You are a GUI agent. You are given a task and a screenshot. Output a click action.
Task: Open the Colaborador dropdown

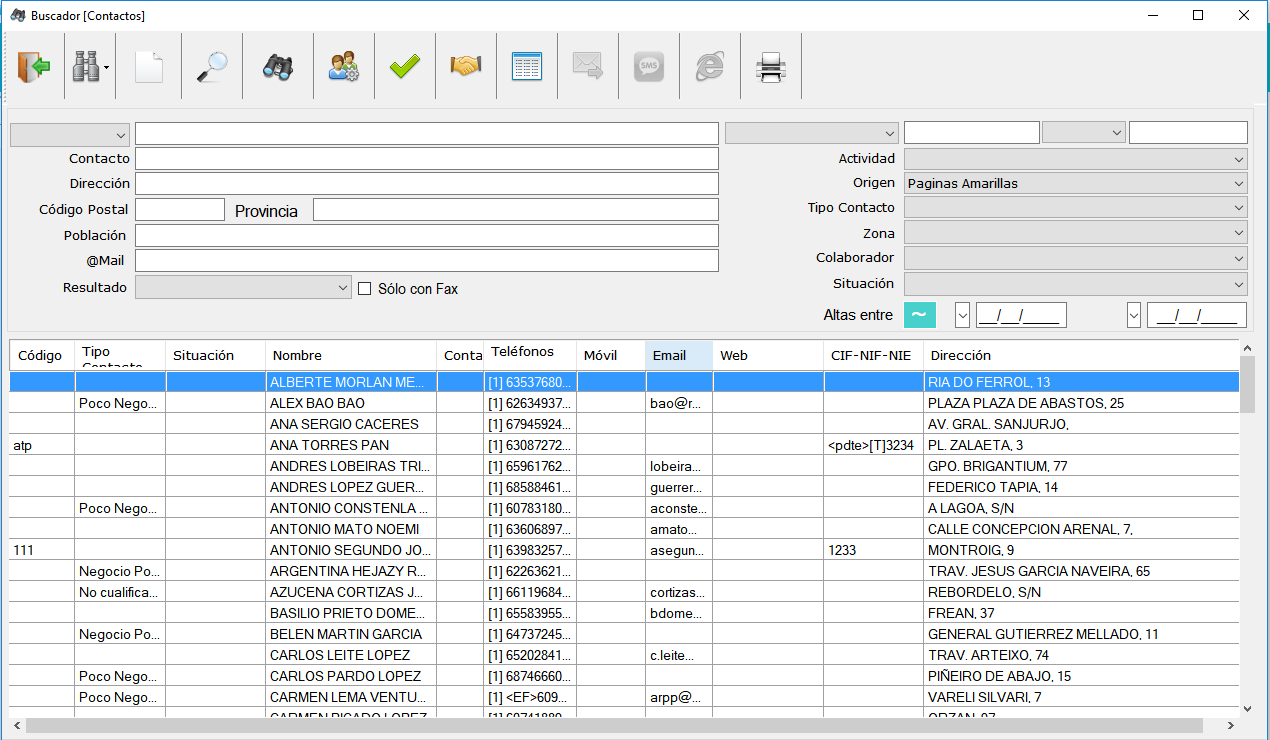[x=1076, y=257]
